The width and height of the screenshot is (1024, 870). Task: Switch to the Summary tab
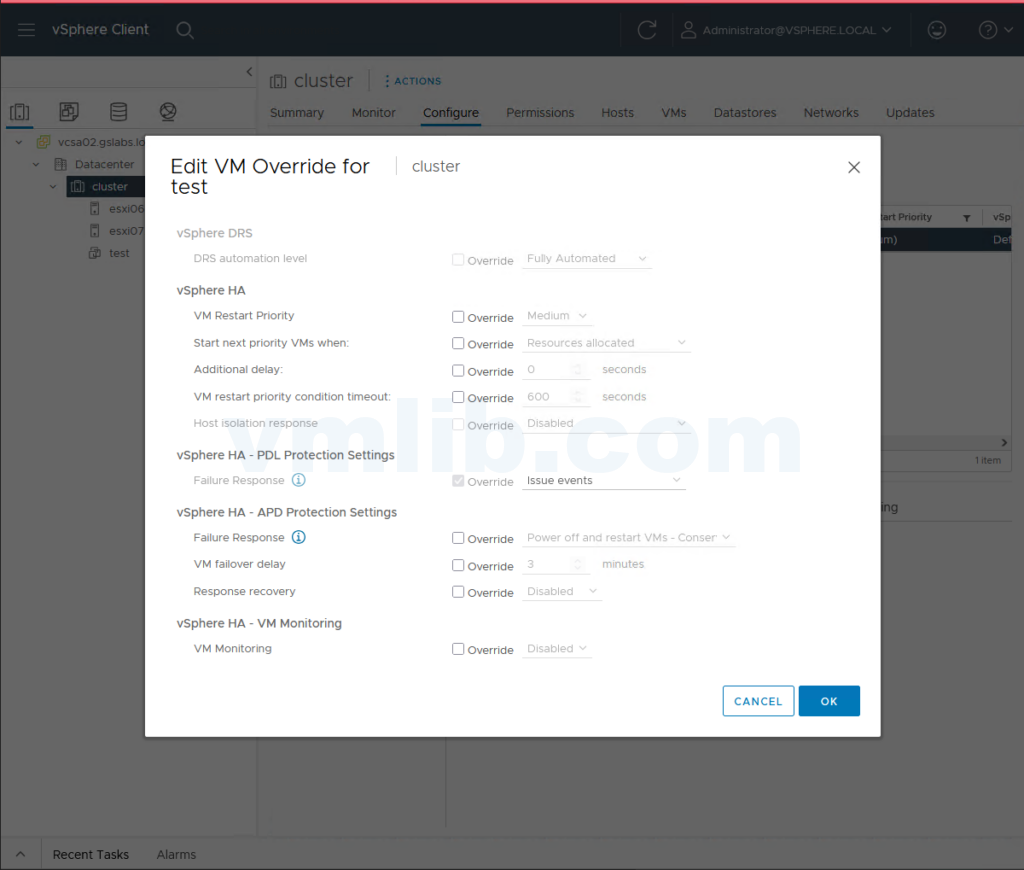coord(296,112)
